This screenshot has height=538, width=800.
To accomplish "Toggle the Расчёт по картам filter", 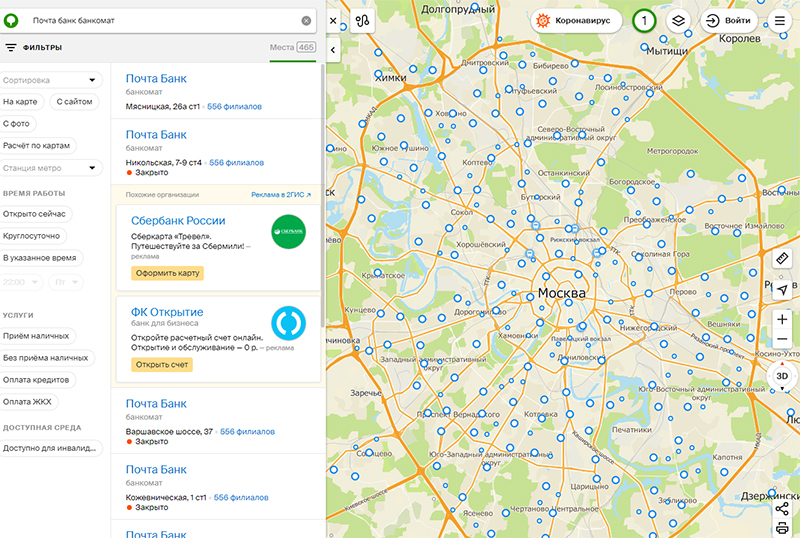I will tap(37, 145).
